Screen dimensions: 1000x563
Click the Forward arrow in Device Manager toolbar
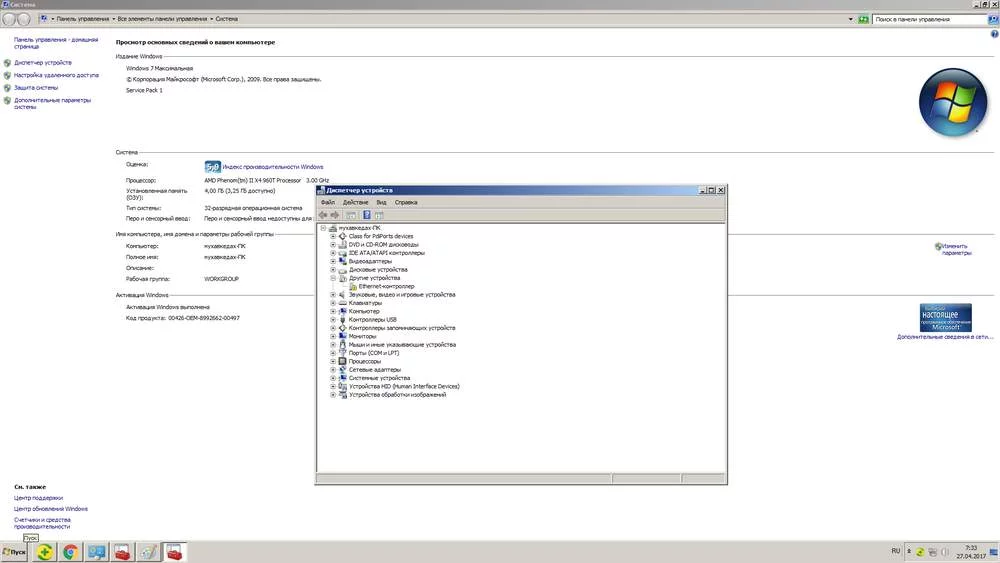(335, 215)
